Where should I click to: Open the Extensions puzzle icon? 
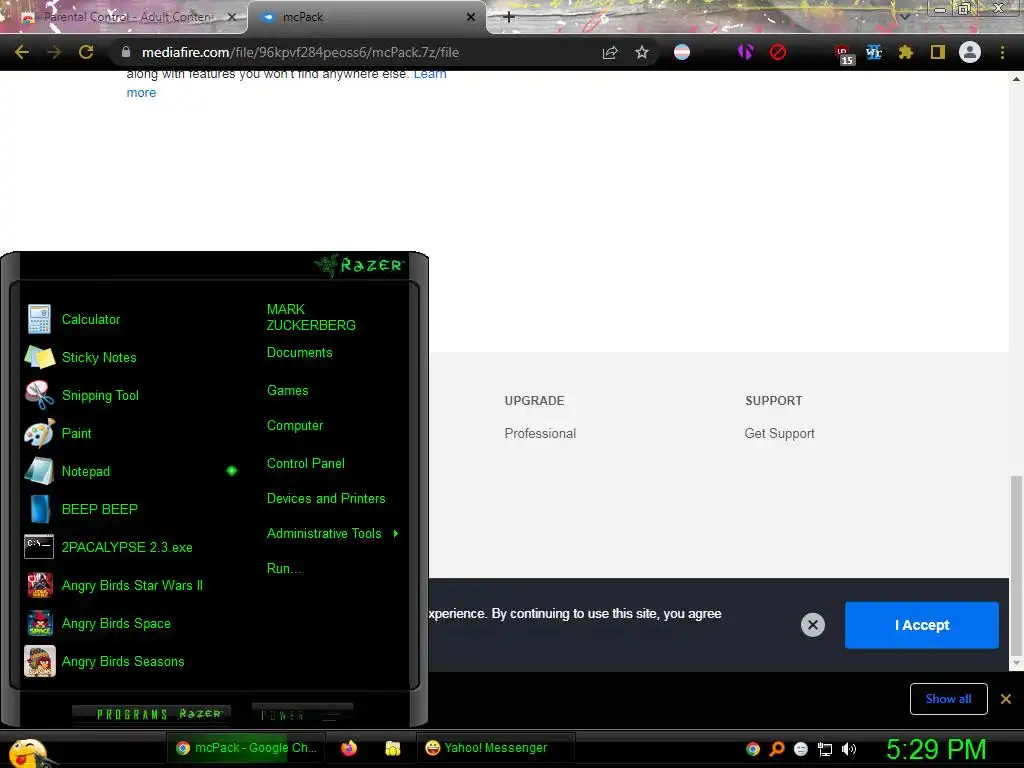(906, 52)
